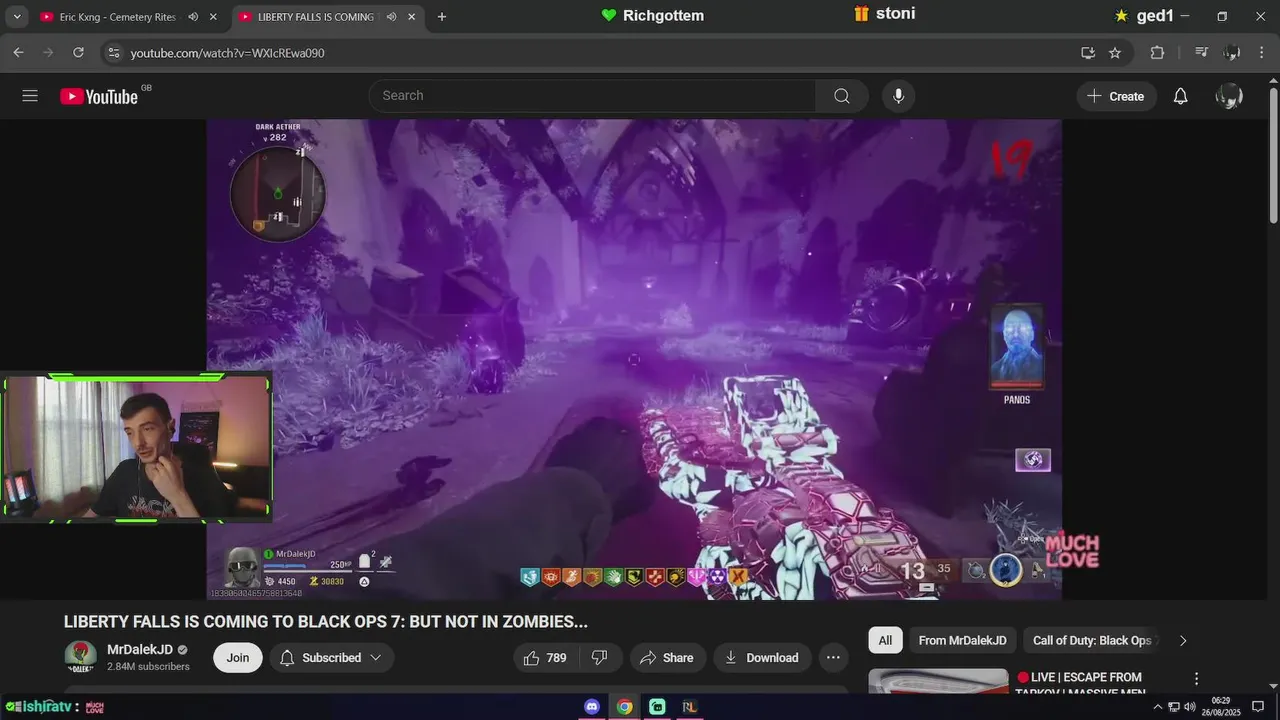This screenshot has width=1280, height=720.
Task: Open the volume icon in system tray
Action: point(1189,707)
